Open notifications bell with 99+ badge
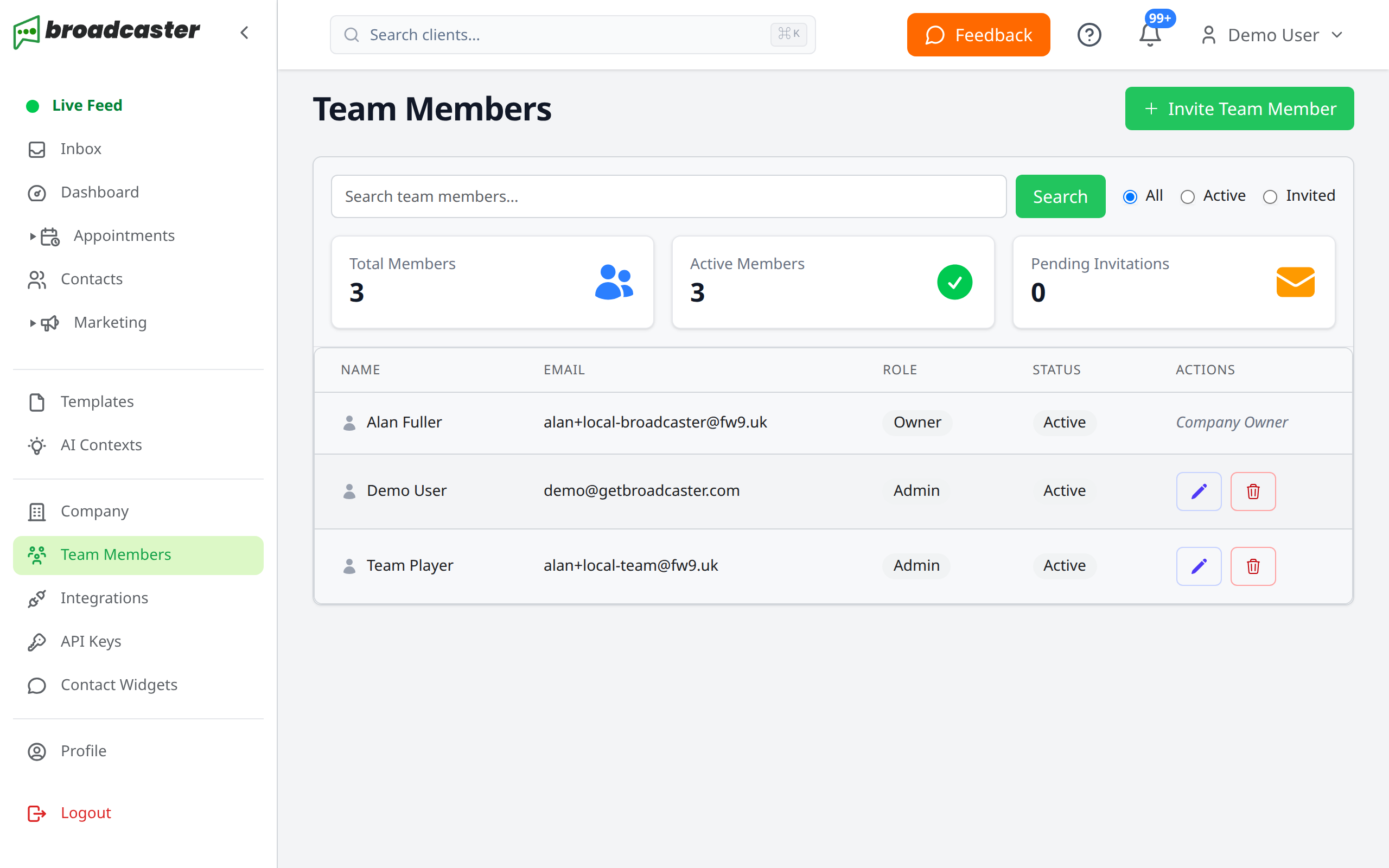Viewport: 1389px width, 868px height. pos(1150,34)
